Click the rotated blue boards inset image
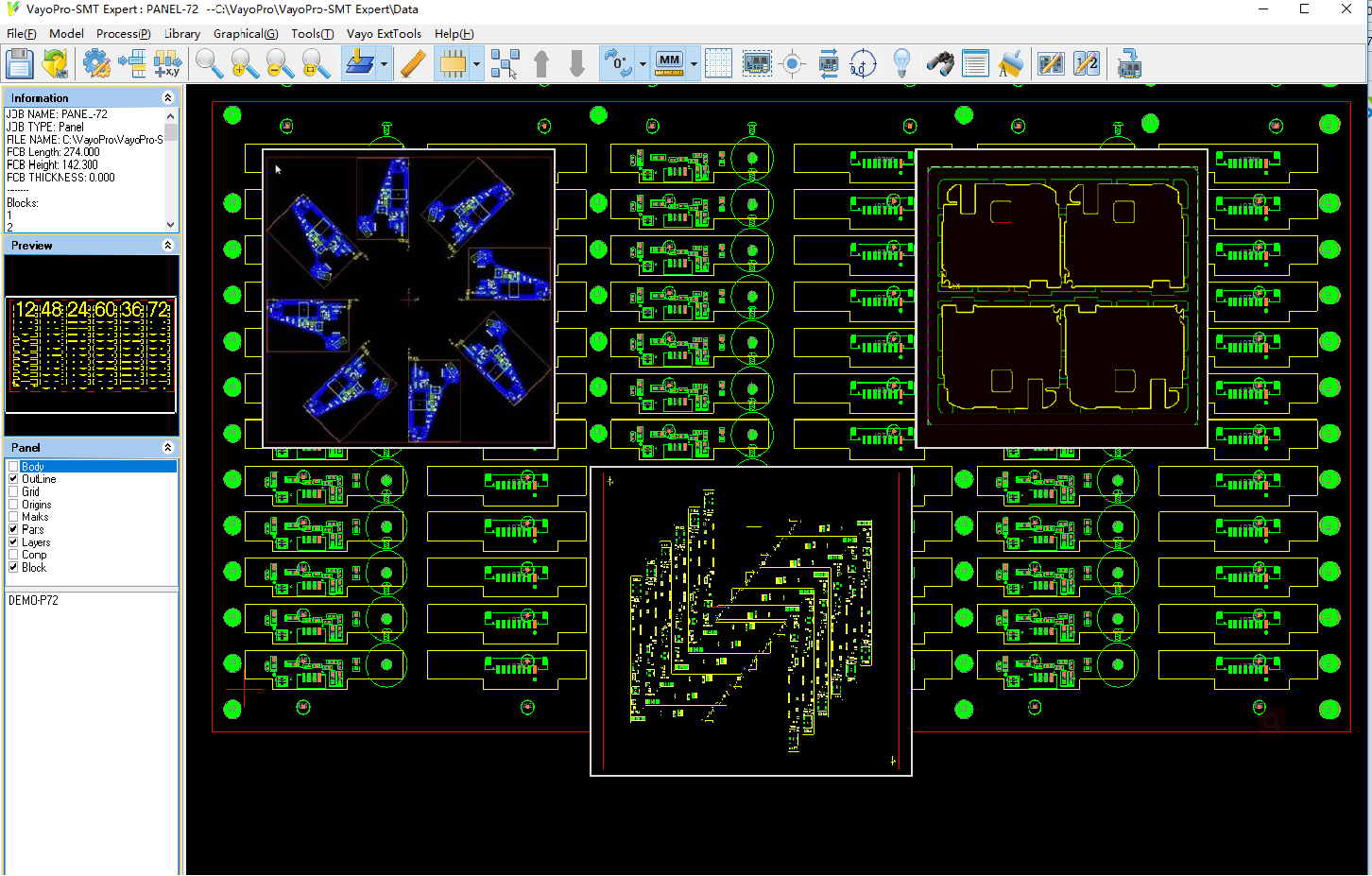 (408, 299)
